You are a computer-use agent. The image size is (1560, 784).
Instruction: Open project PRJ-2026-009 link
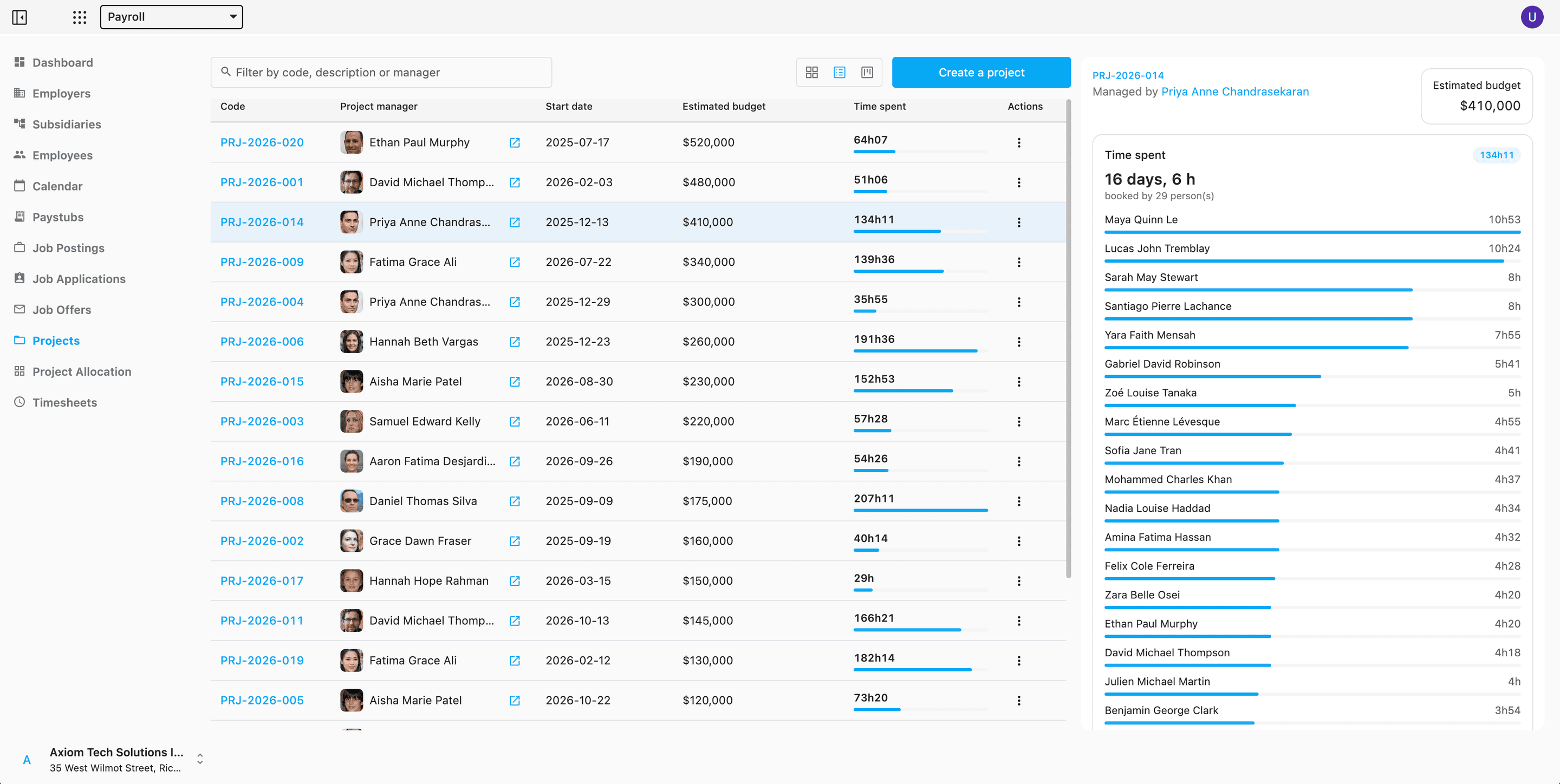tap(262, 262)
